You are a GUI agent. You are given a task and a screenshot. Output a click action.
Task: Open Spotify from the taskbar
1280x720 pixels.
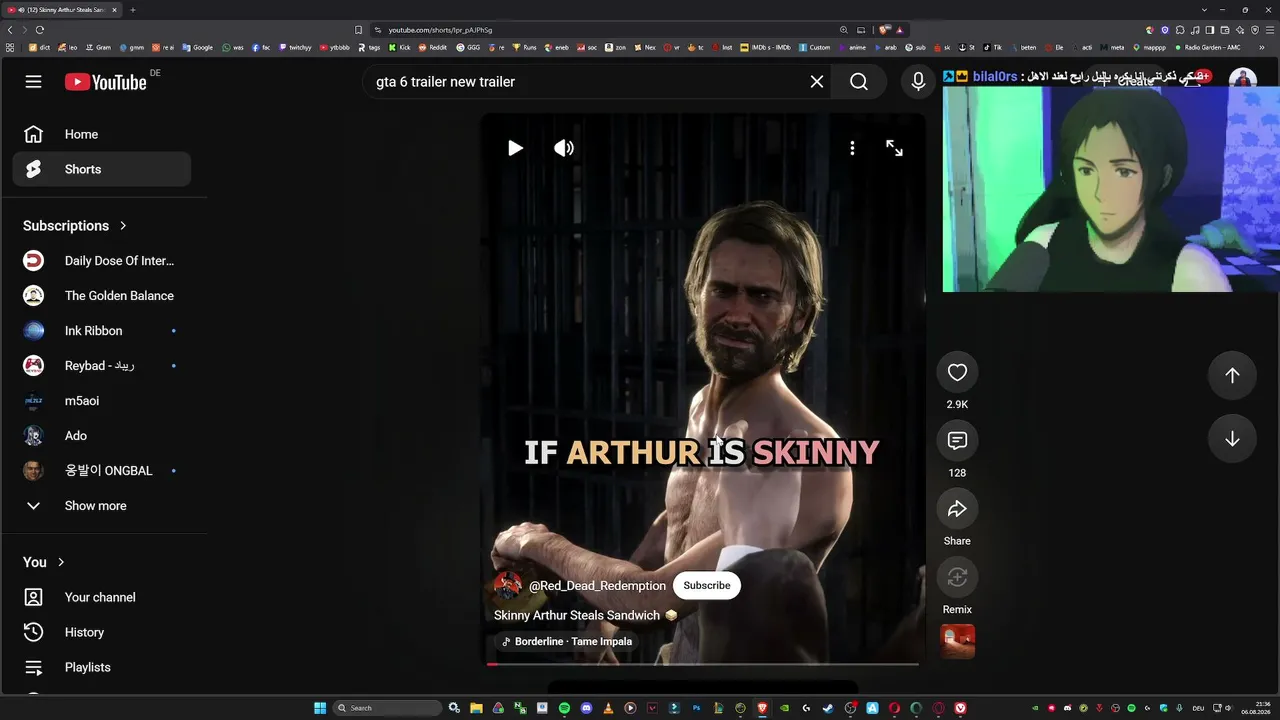click(x=564, y=708)
